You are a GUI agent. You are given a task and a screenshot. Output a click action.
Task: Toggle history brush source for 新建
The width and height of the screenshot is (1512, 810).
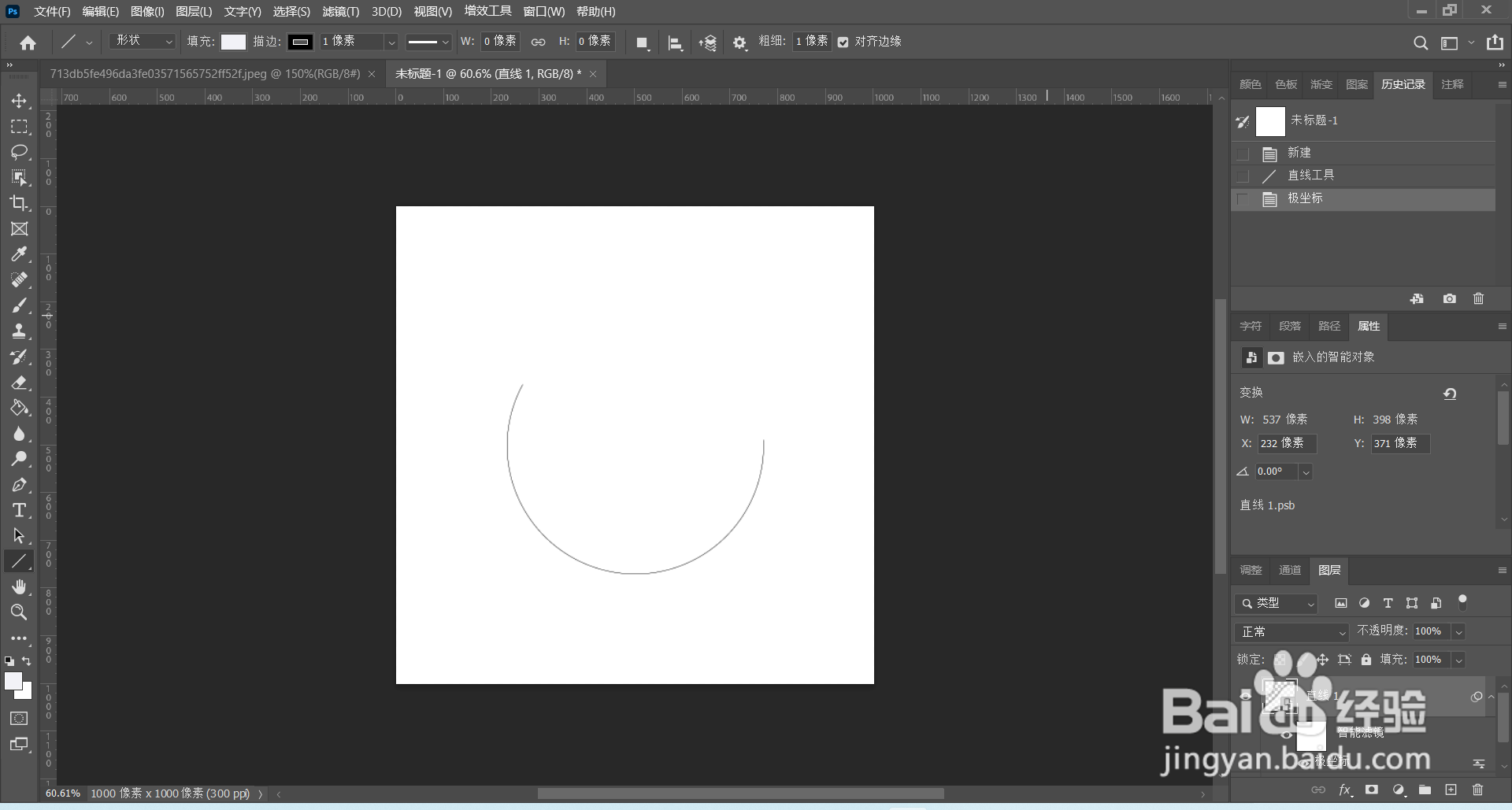[1243, 153]
